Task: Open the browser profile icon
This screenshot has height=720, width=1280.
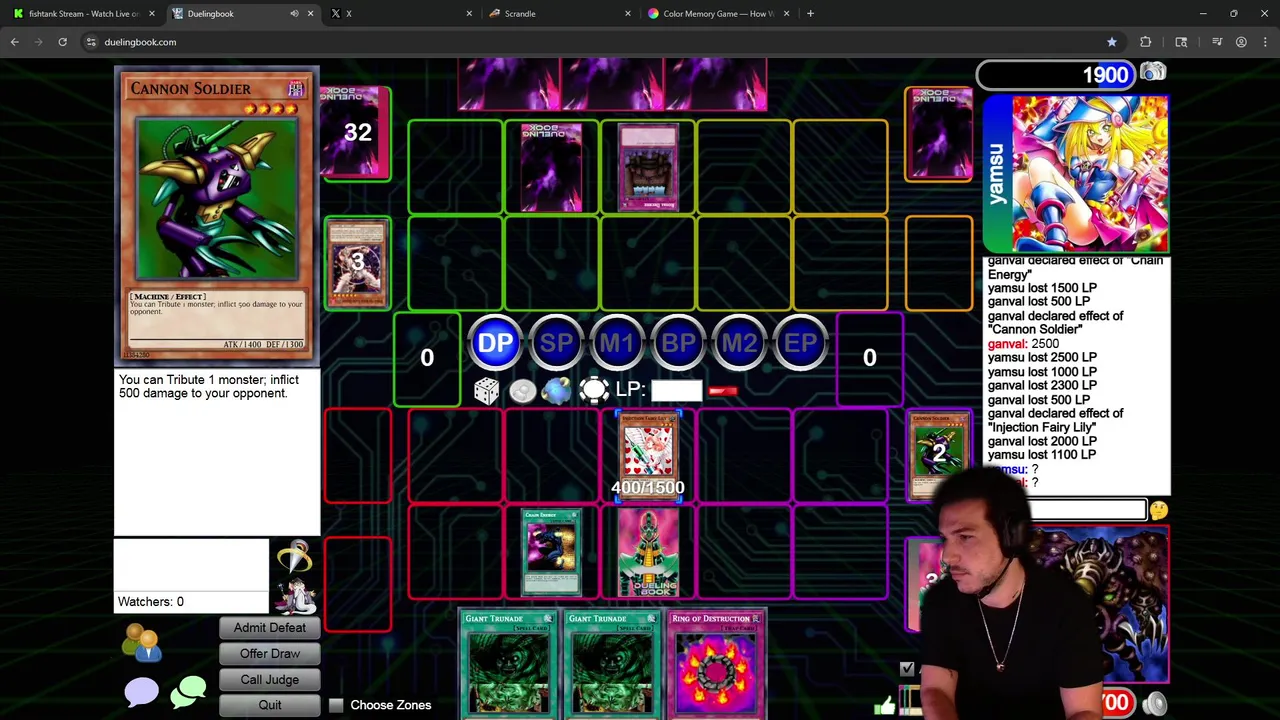Action: (1241, 42)
